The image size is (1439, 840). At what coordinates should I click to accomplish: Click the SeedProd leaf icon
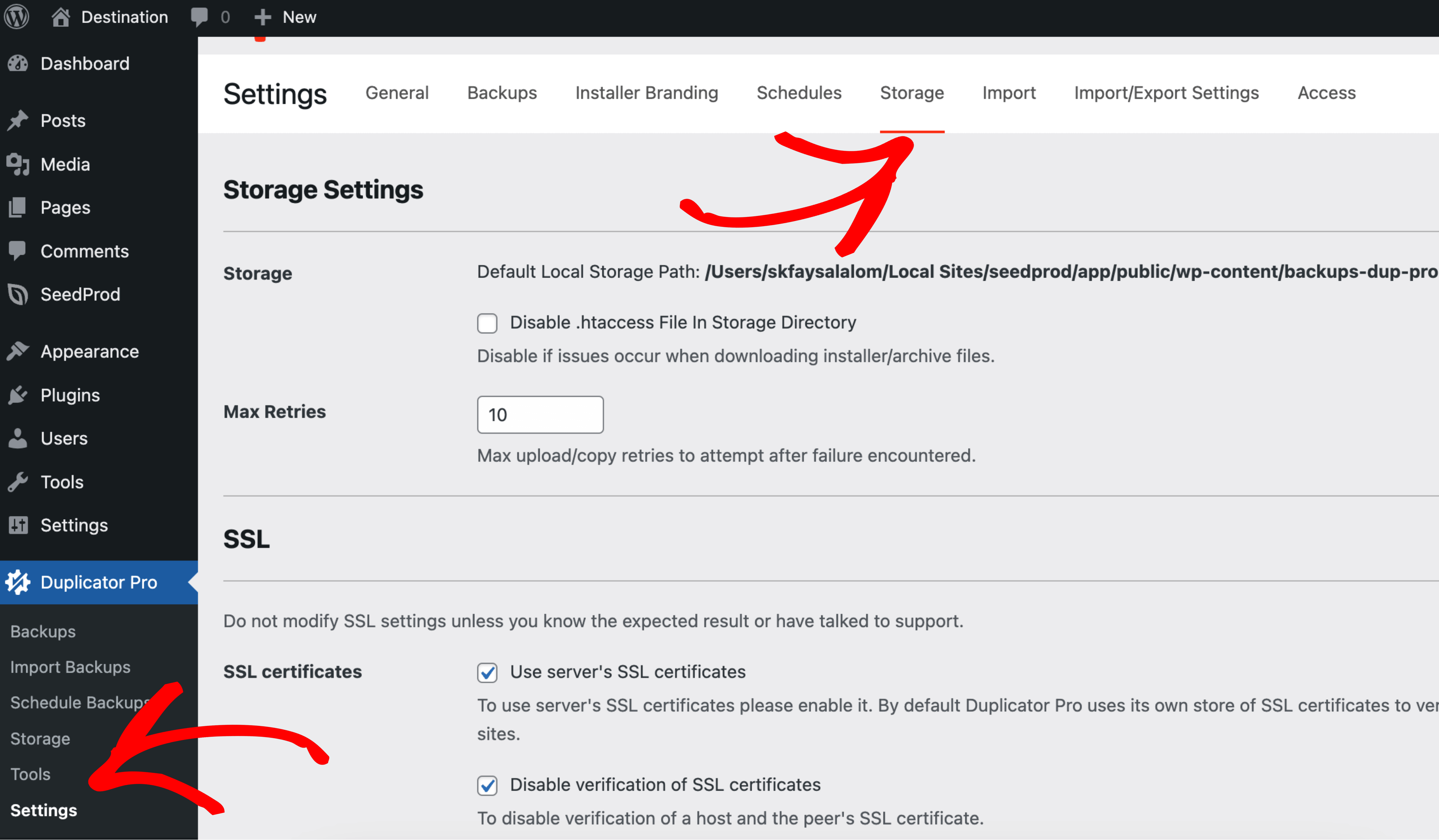pos(18,294)
